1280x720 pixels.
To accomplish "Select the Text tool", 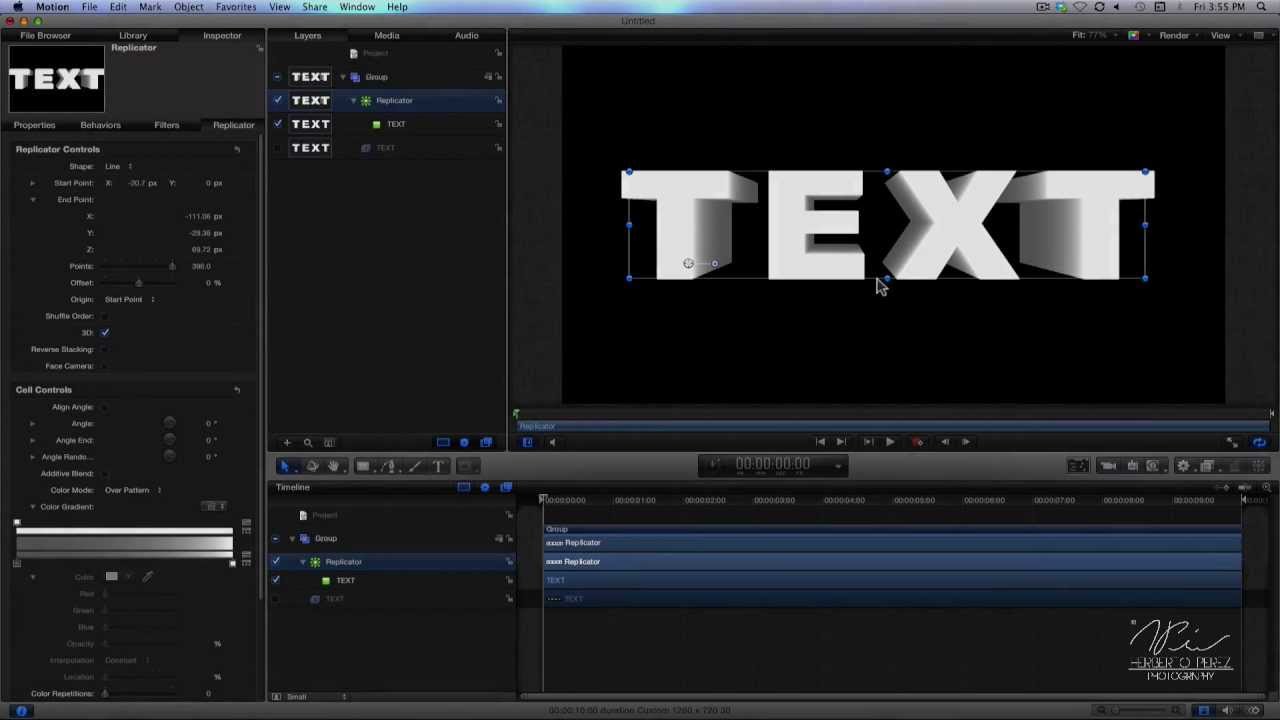I will [438, 466].
